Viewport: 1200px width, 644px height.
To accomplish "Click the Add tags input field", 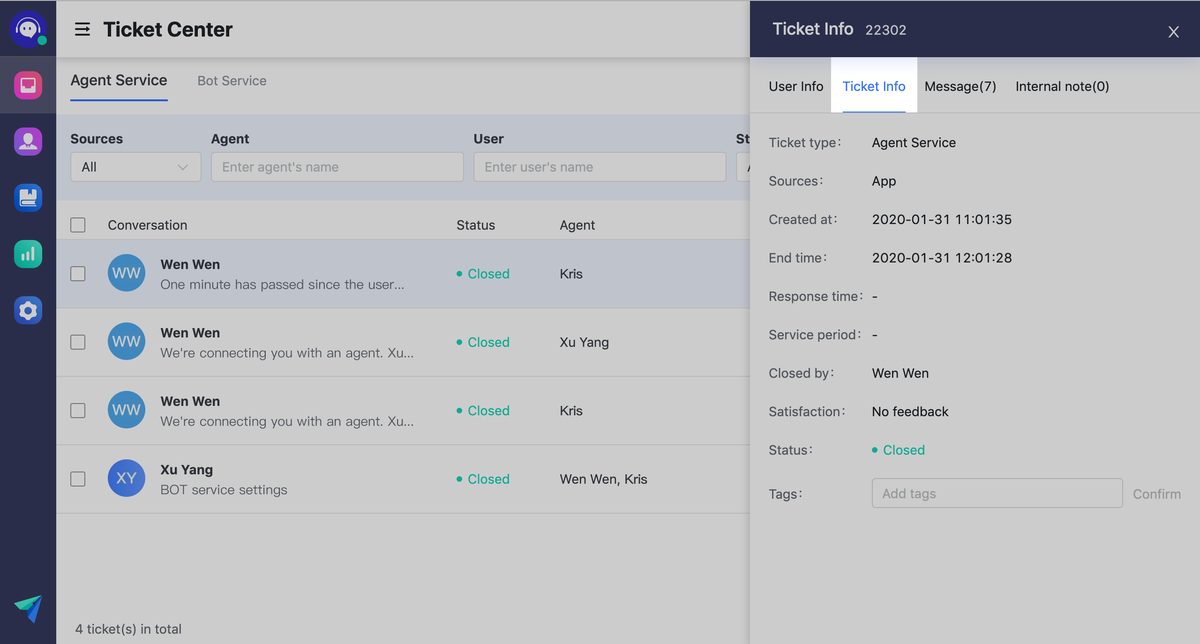I will (x=996, y=494).
